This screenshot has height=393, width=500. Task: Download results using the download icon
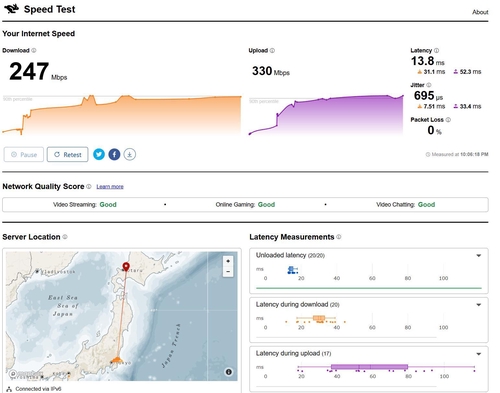click(x=130, y=154)
